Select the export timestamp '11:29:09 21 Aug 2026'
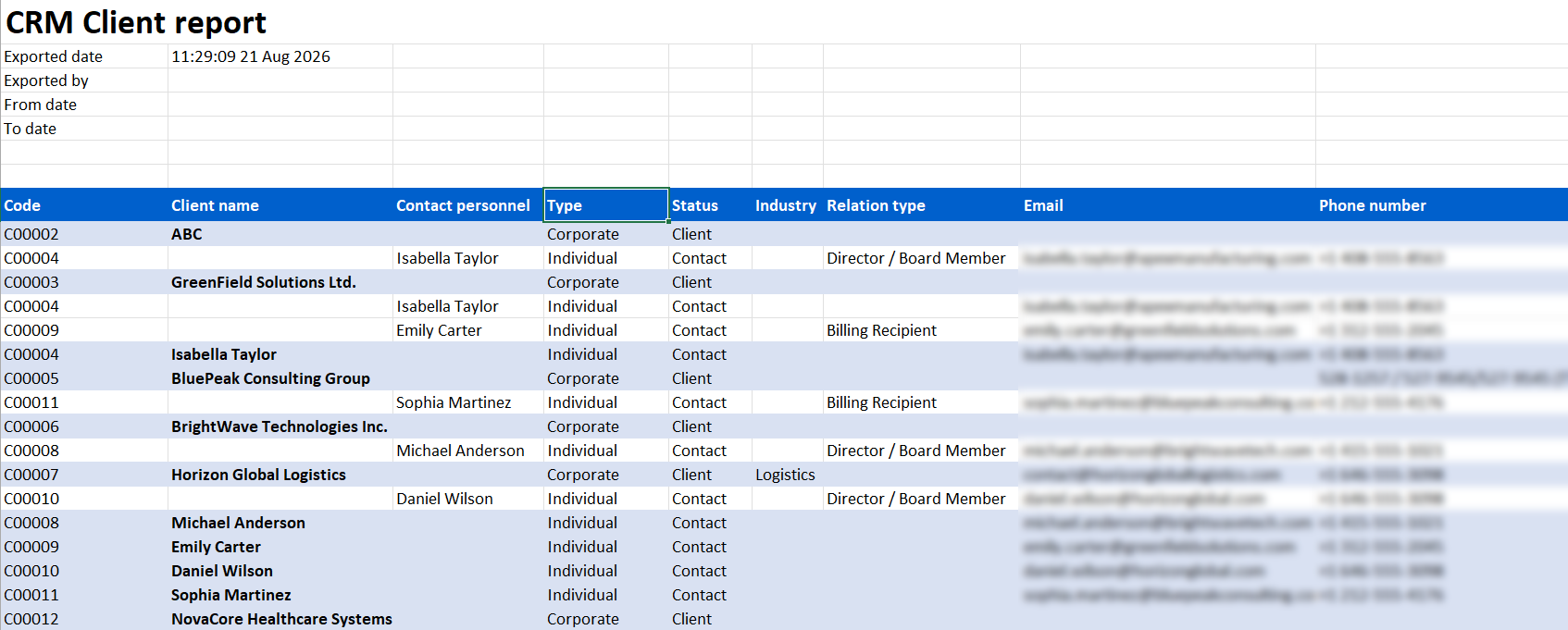This screenshot has height=630, width=1568. [251, 56]
